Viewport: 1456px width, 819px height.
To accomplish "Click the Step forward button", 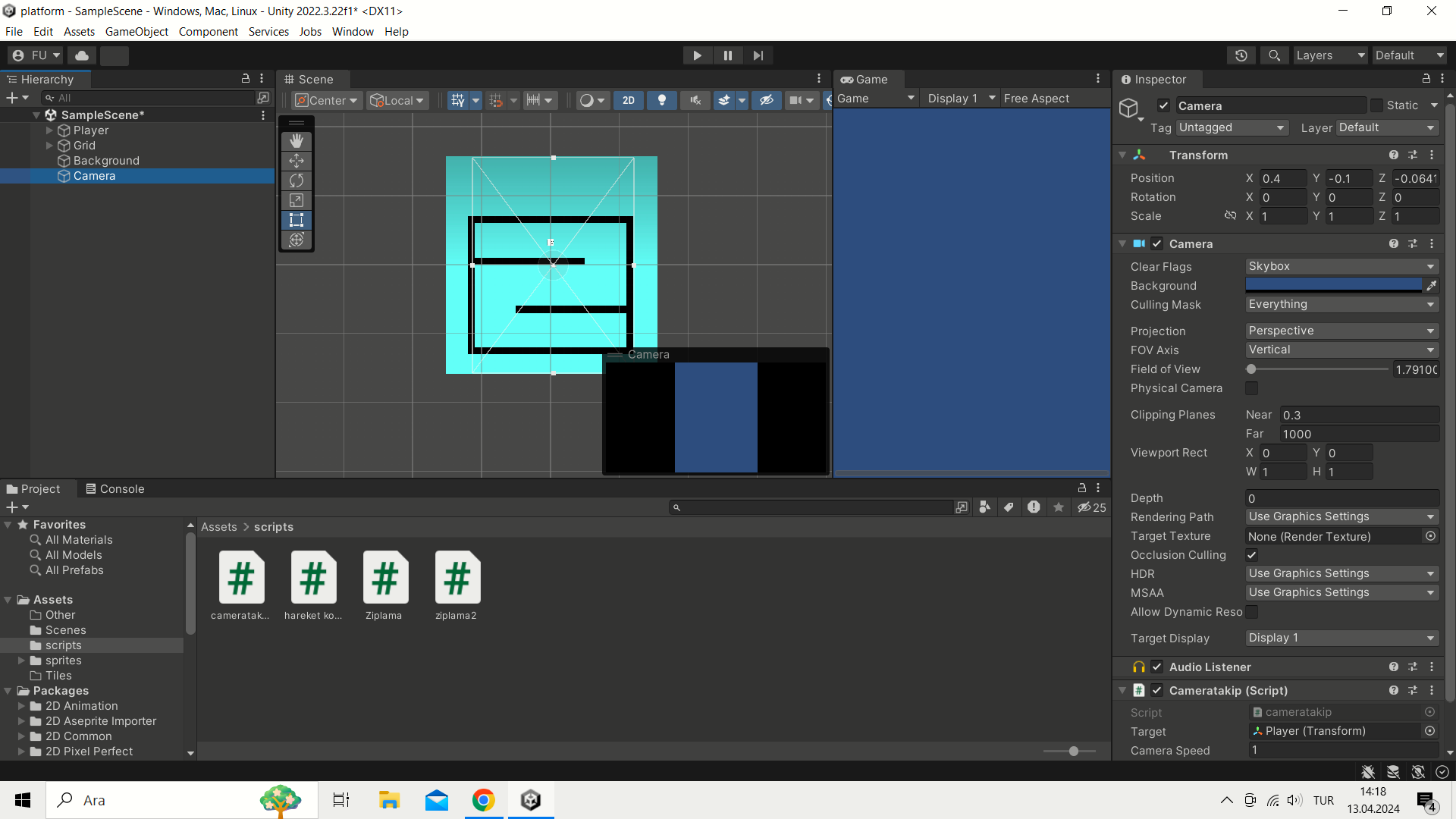I will (758, 55).
